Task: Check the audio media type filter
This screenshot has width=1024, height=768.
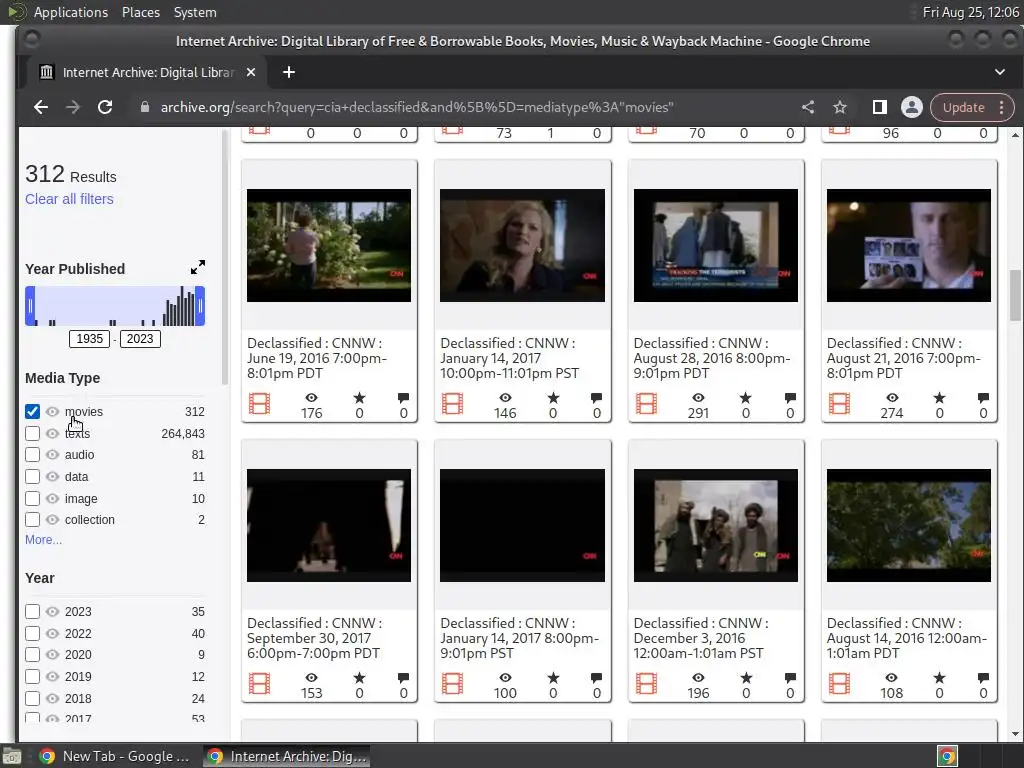Action: point(32,455)
